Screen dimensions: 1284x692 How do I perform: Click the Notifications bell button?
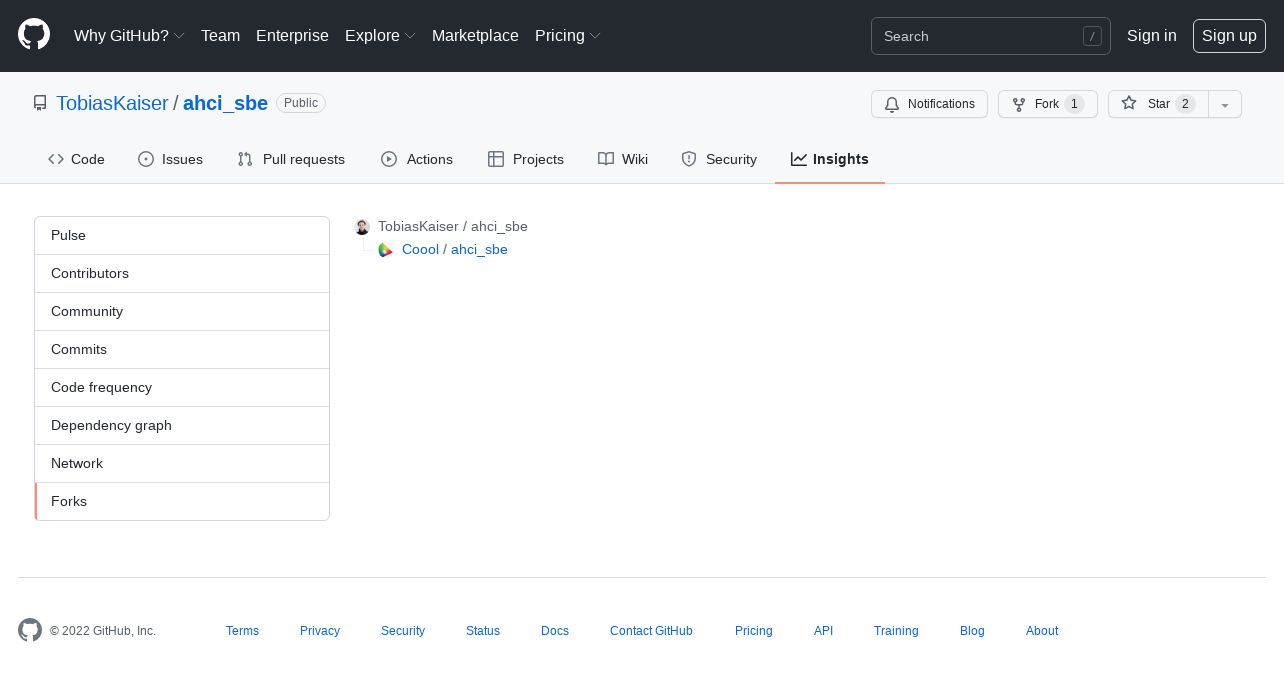929,104
